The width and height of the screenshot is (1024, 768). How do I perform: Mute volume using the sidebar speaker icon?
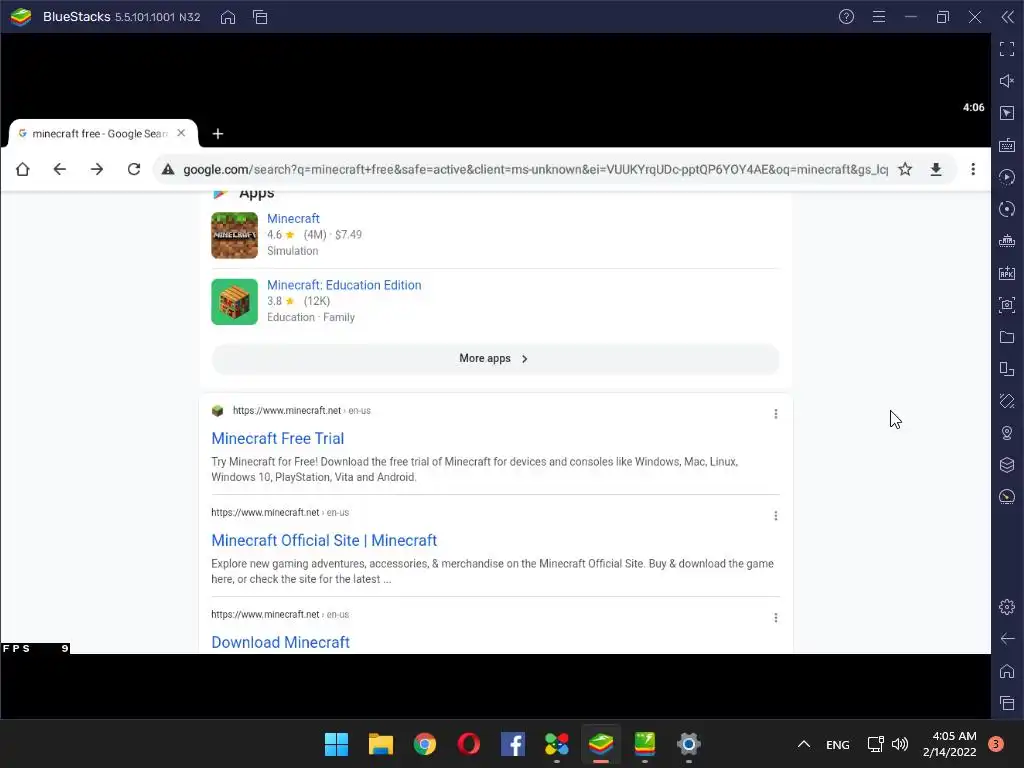click(x=1007, y=81)
